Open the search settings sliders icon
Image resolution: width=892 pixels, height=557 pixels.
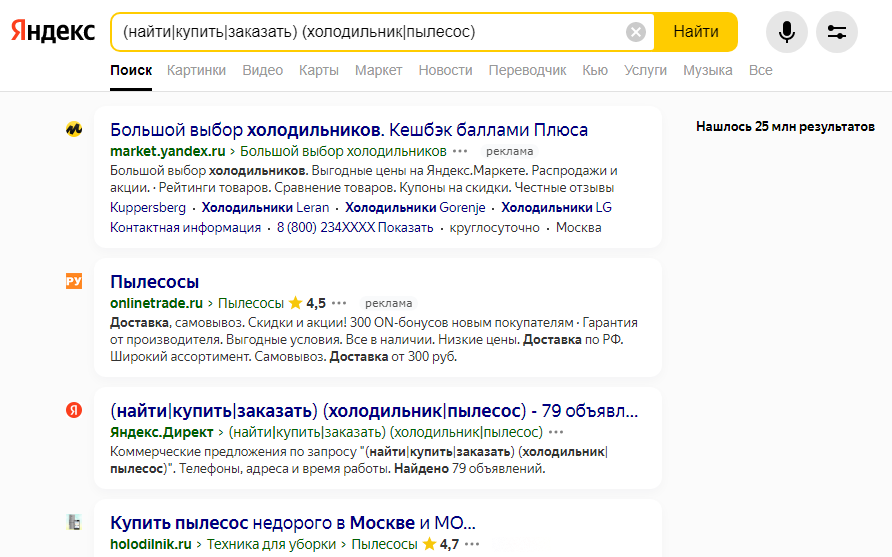837,32
